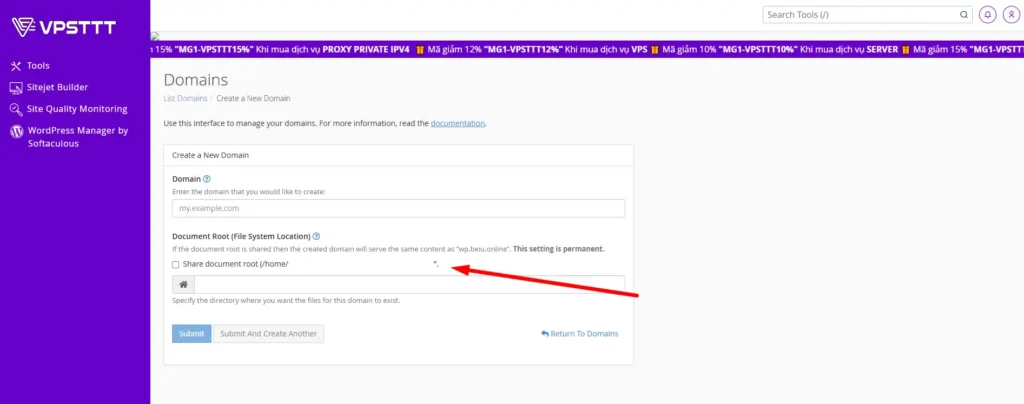Open Sitejet Builder in sidebar
1024x404 pixels.
[x=57, y=87]
